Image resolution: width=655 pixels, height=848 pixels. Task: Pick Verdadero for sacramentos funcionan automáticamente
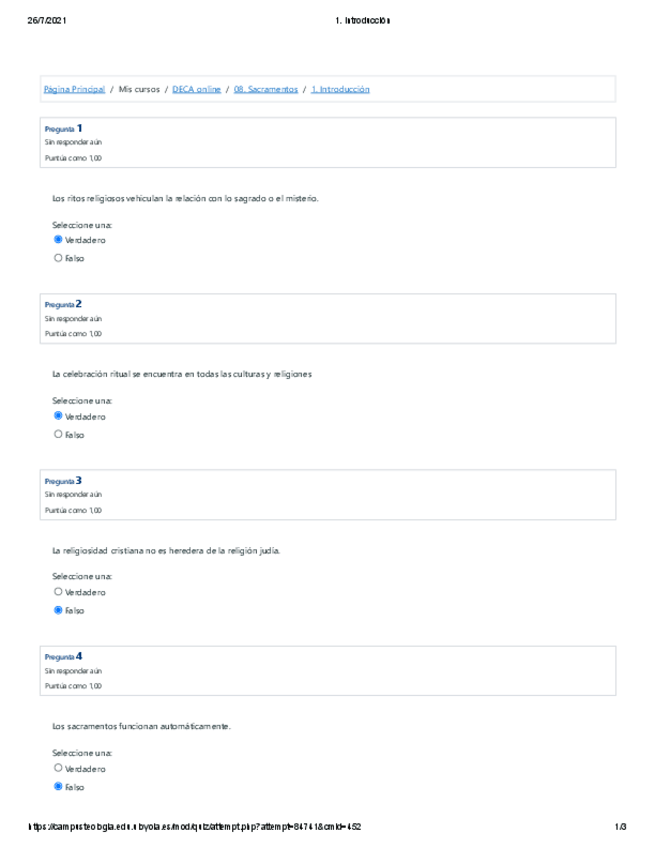[58, 768]
